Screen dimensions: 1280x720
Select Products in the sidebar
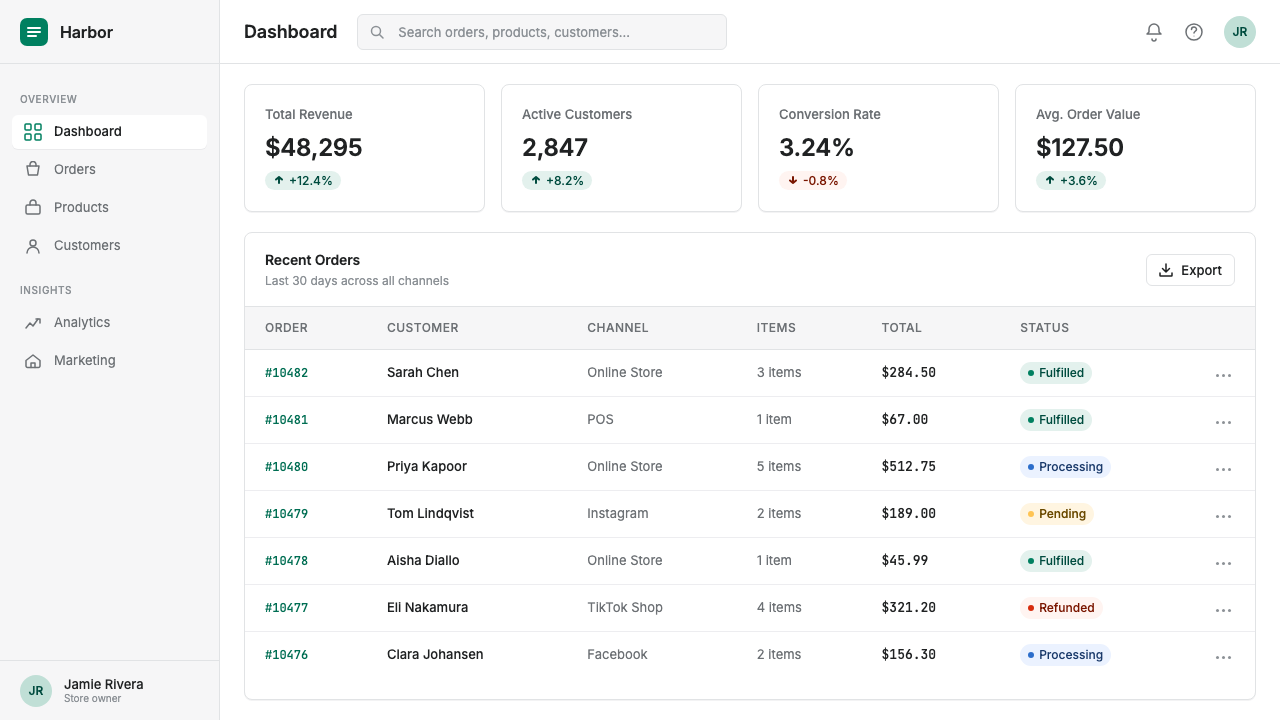click(110, 208)
